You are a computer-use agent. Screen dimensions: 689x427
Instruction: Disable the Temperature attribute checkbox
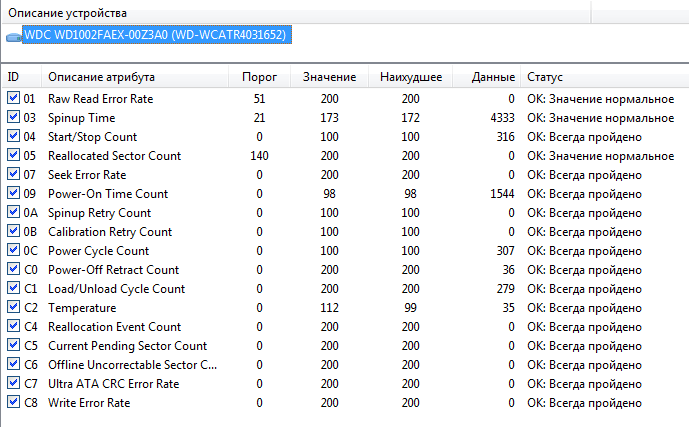click(x=13, y=308)
